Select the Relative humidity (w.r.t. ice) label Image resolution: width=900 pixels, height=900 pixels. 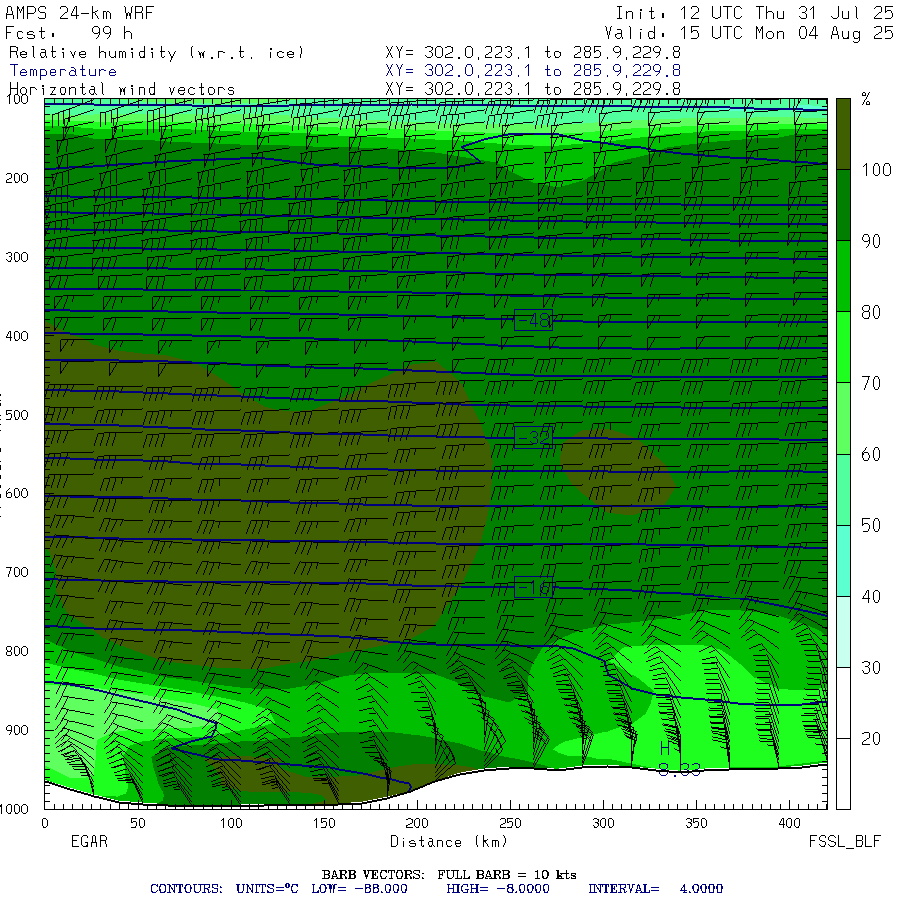(156, 53)
